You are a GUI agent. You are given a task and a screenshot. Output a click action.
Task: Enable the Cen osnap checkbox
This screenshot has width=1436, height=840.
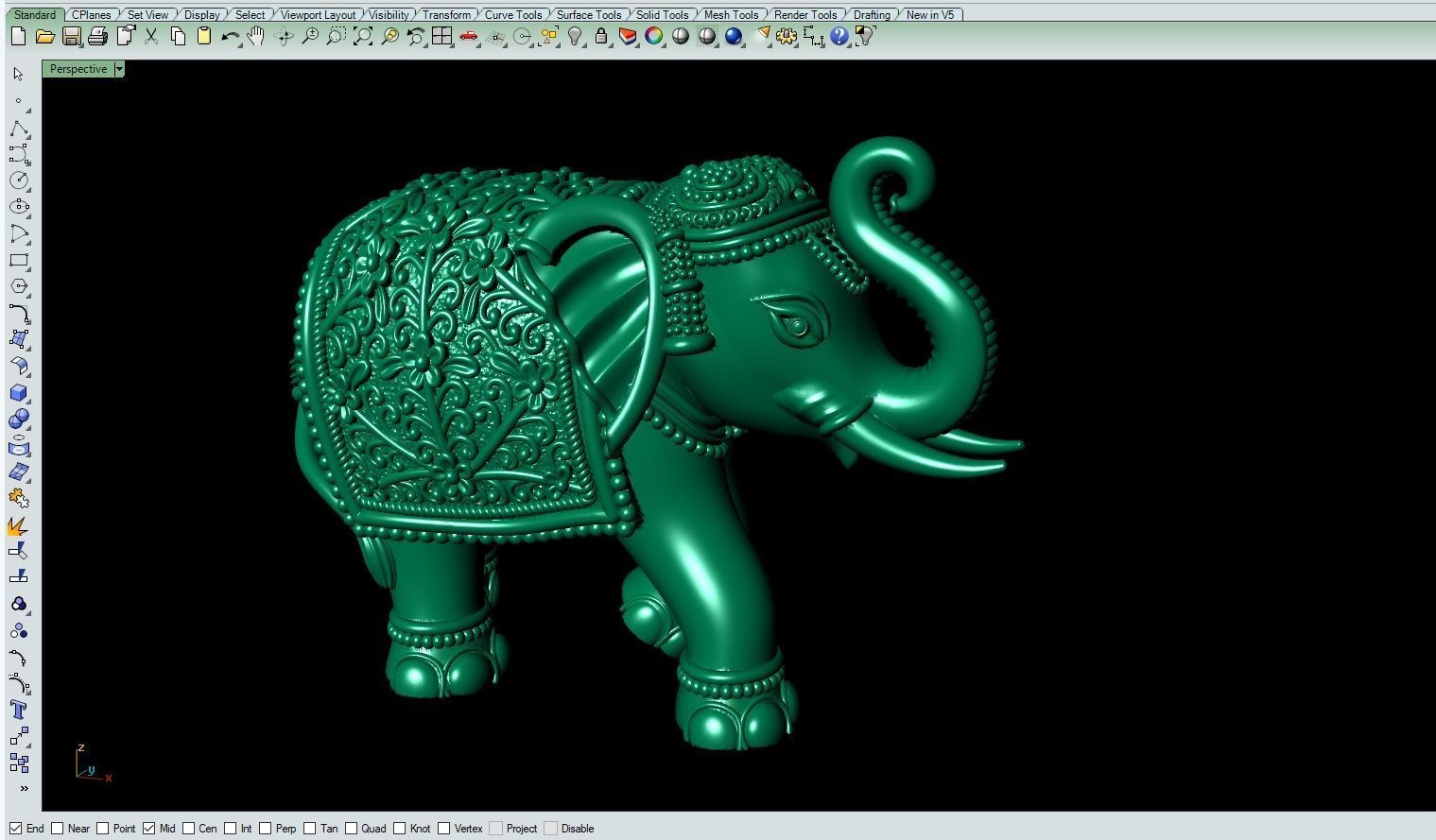188,829
